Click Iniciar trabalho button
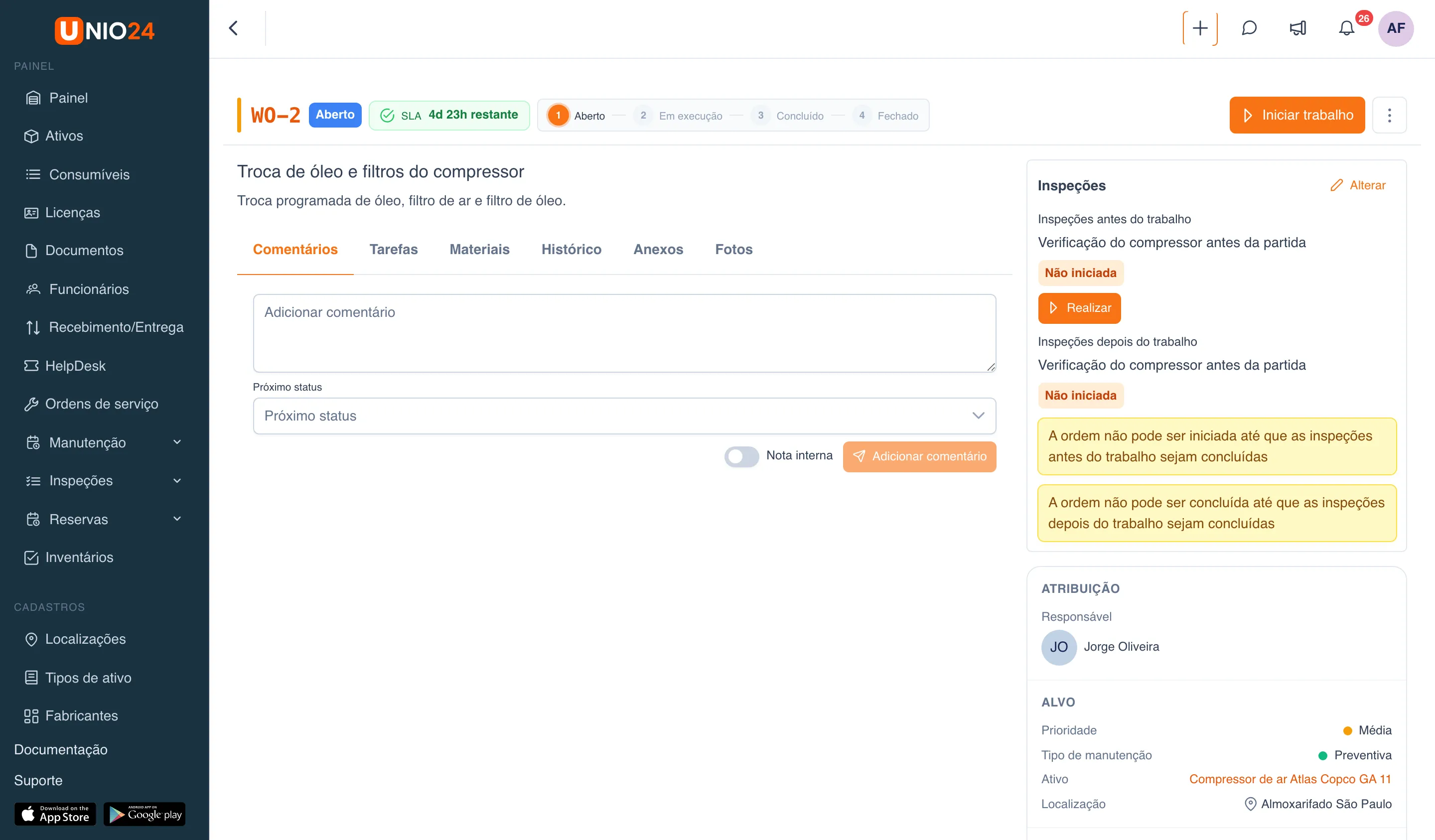The width and height of the screenshot is (1435, 840). (1296, 116)
